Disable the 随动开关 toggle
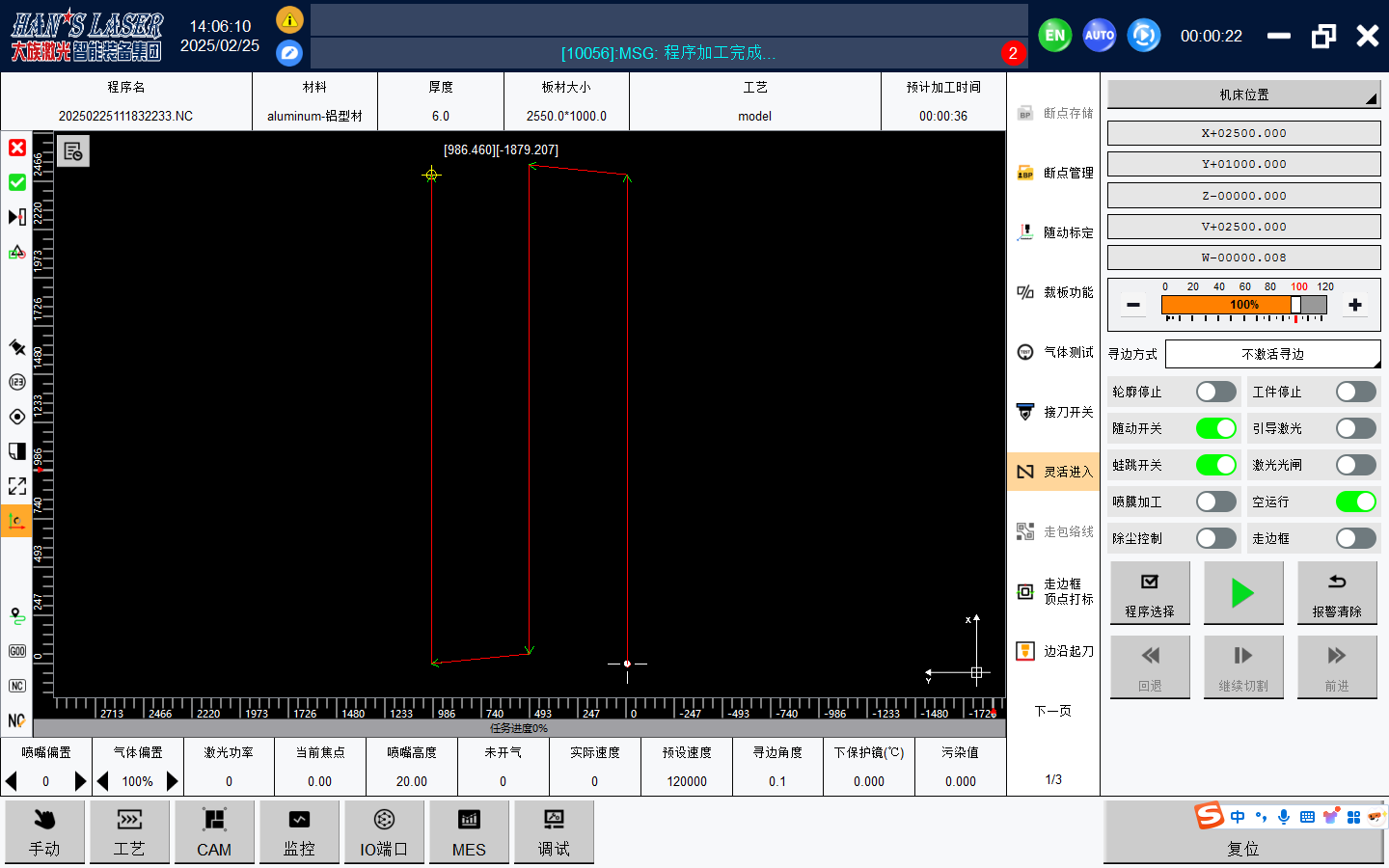1389x868 pixels. pos(1215,428)
